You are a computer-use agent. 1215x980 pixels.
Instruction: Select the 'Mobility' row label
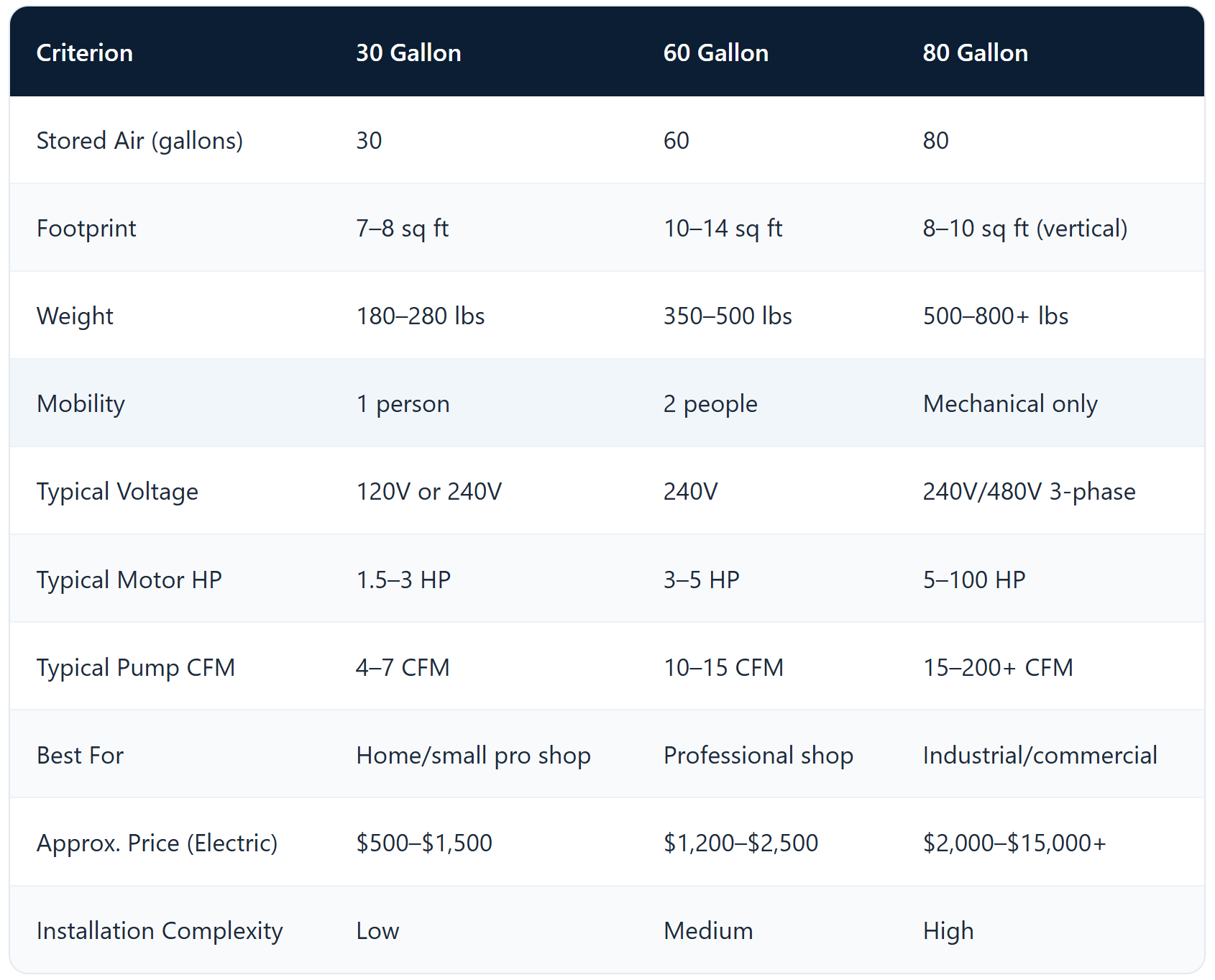(x=81, y=404)
